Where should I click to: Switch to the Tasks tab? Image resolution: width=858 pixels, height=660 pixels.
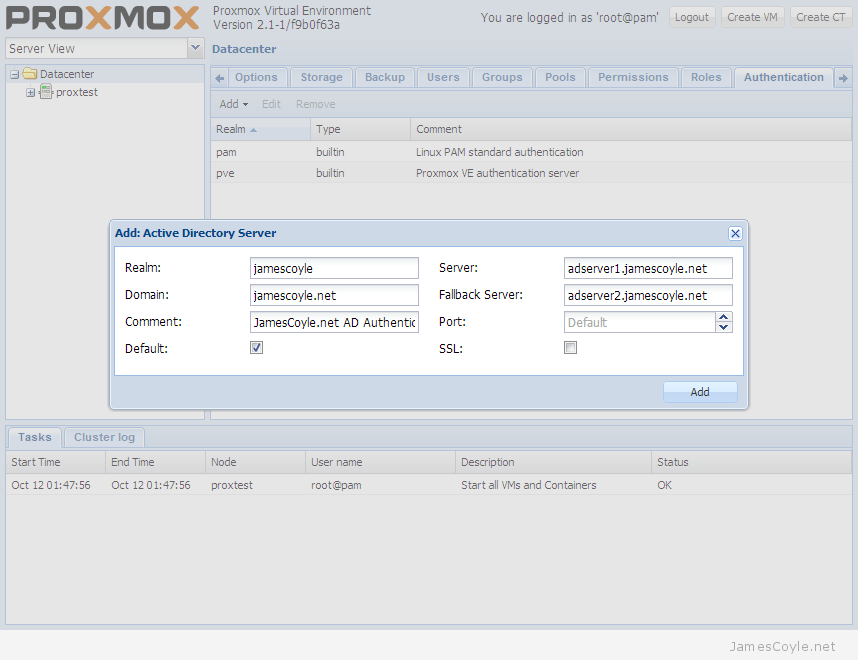tap(34, 437)
